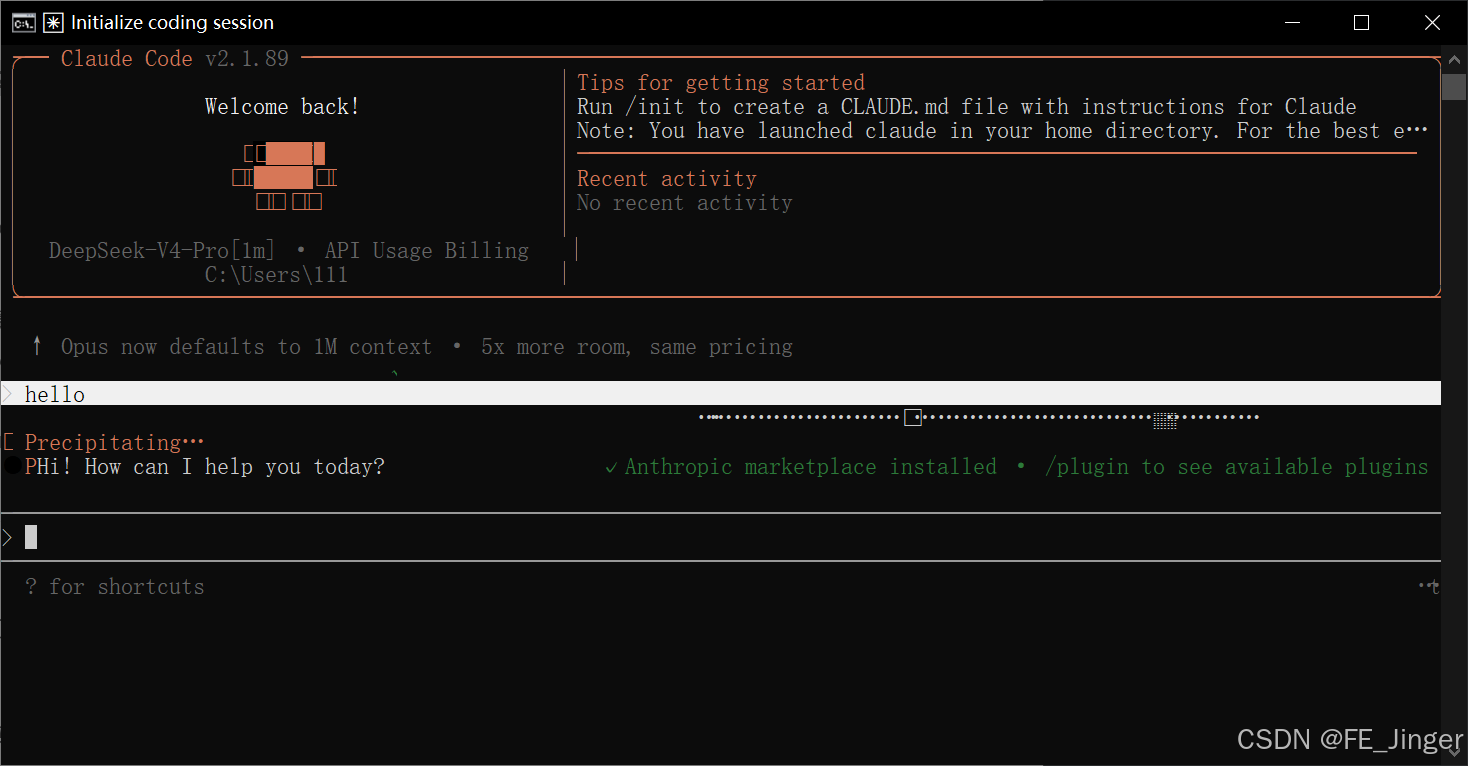Click the 'Claude Code v2.1.89' header text

tap(175, 59)
